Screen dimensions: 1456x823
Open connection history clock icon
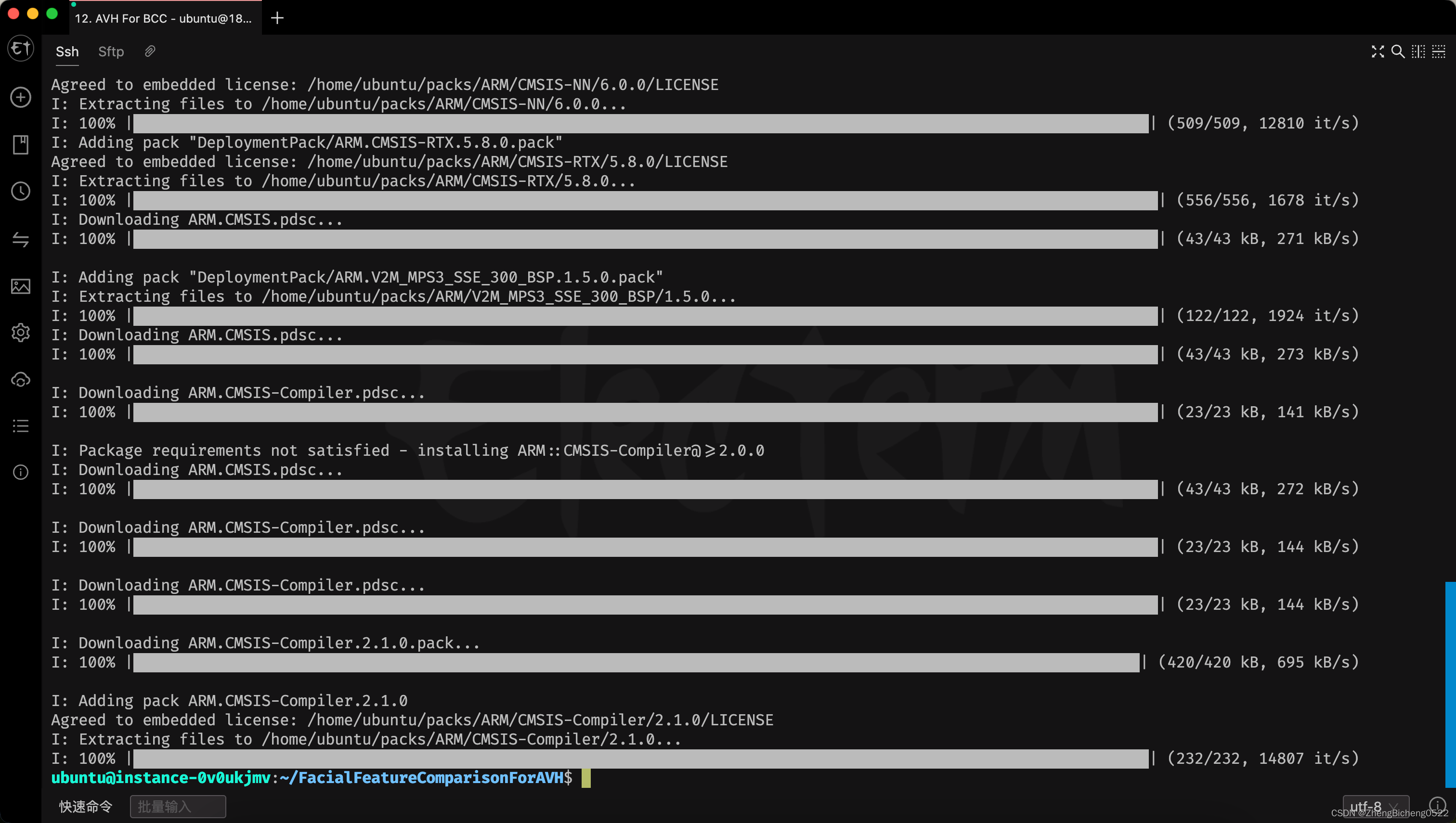(x=21, y=192)
